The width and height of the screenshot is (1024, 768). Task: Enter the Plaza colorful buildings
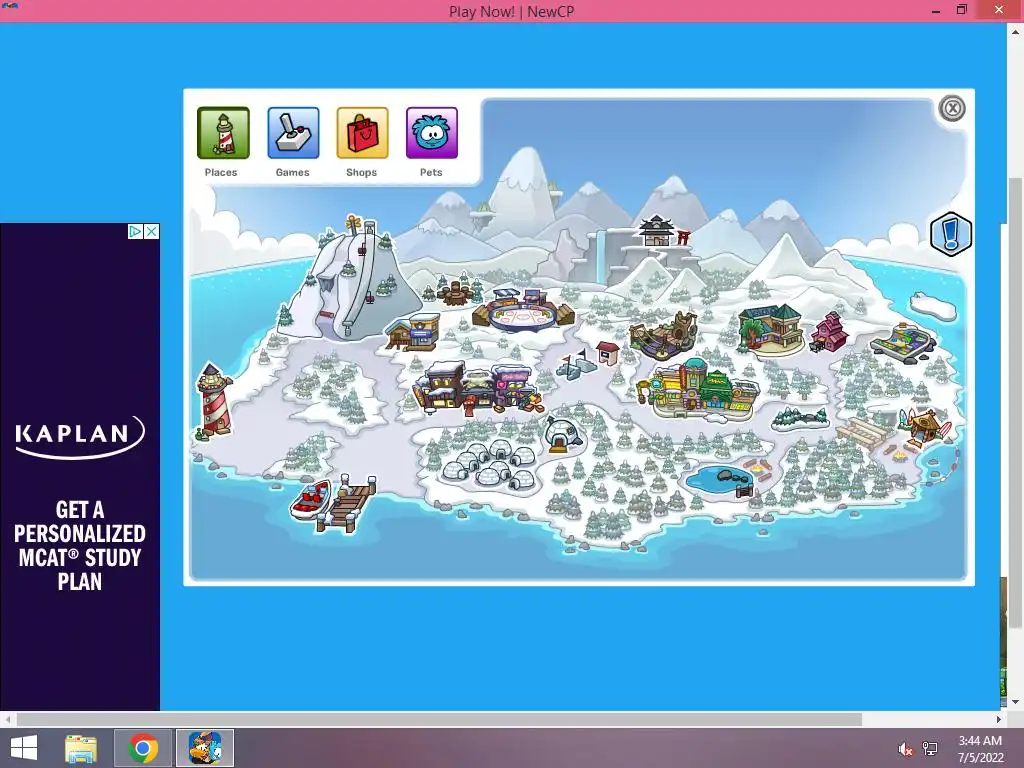(699, 389)
